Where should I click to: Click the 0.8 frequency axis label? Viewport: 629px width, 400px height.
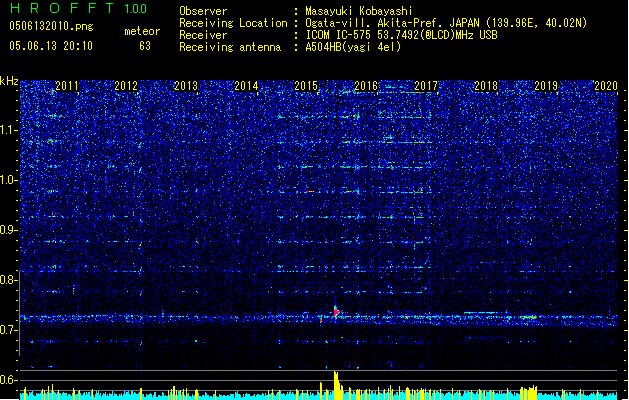click(9, 280)
